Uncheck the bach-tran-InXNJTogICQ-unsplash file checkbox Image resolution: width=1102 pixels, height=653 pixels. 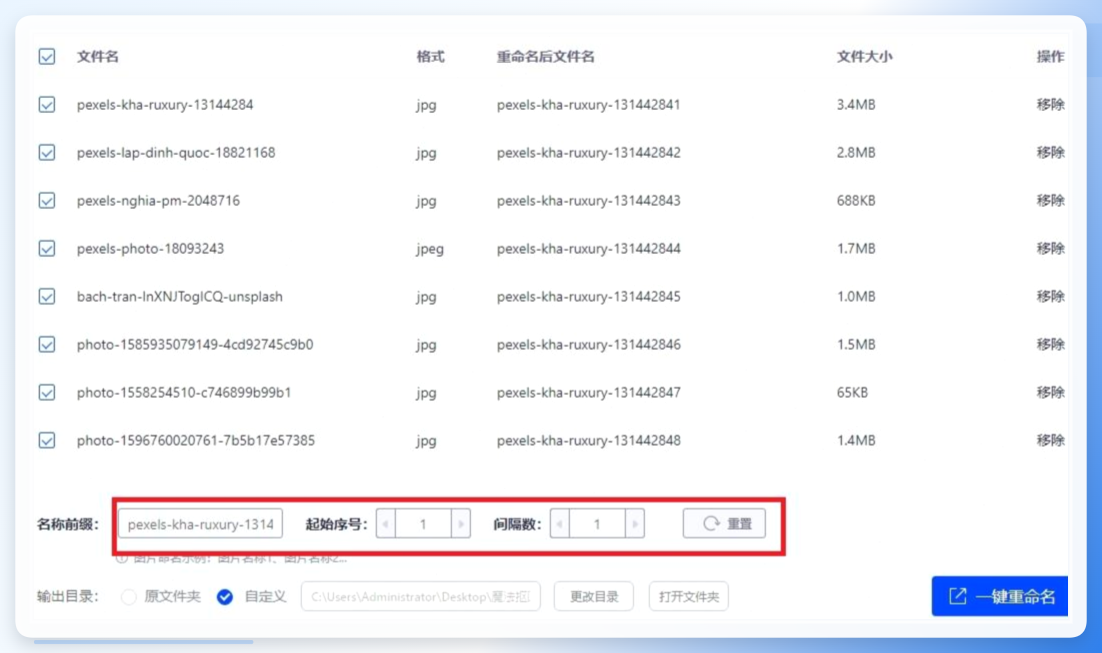[x=47, y=297]
